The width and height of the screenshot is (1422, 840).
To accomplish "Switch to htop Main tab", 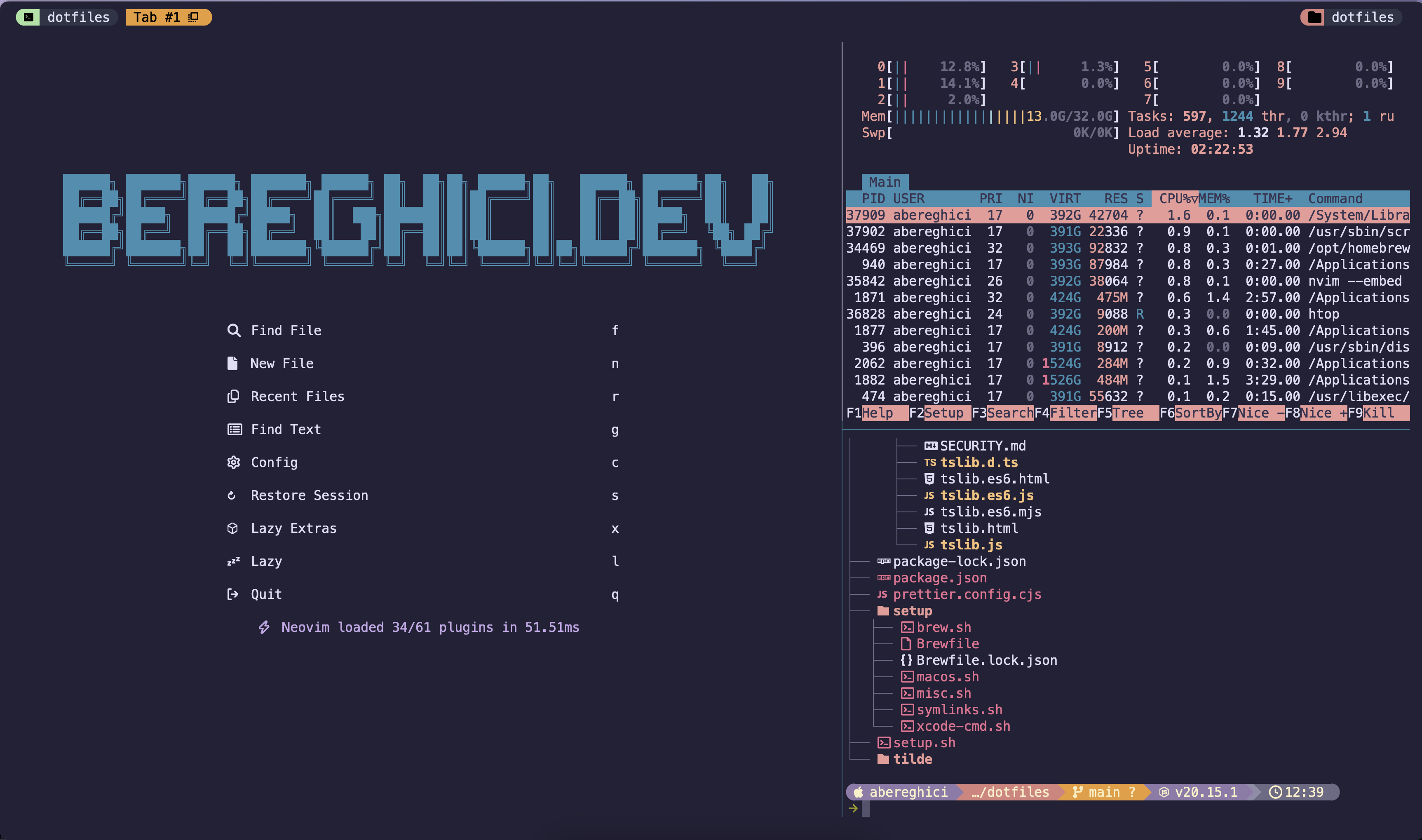I will pyautogui.click(x=885, y=182).
